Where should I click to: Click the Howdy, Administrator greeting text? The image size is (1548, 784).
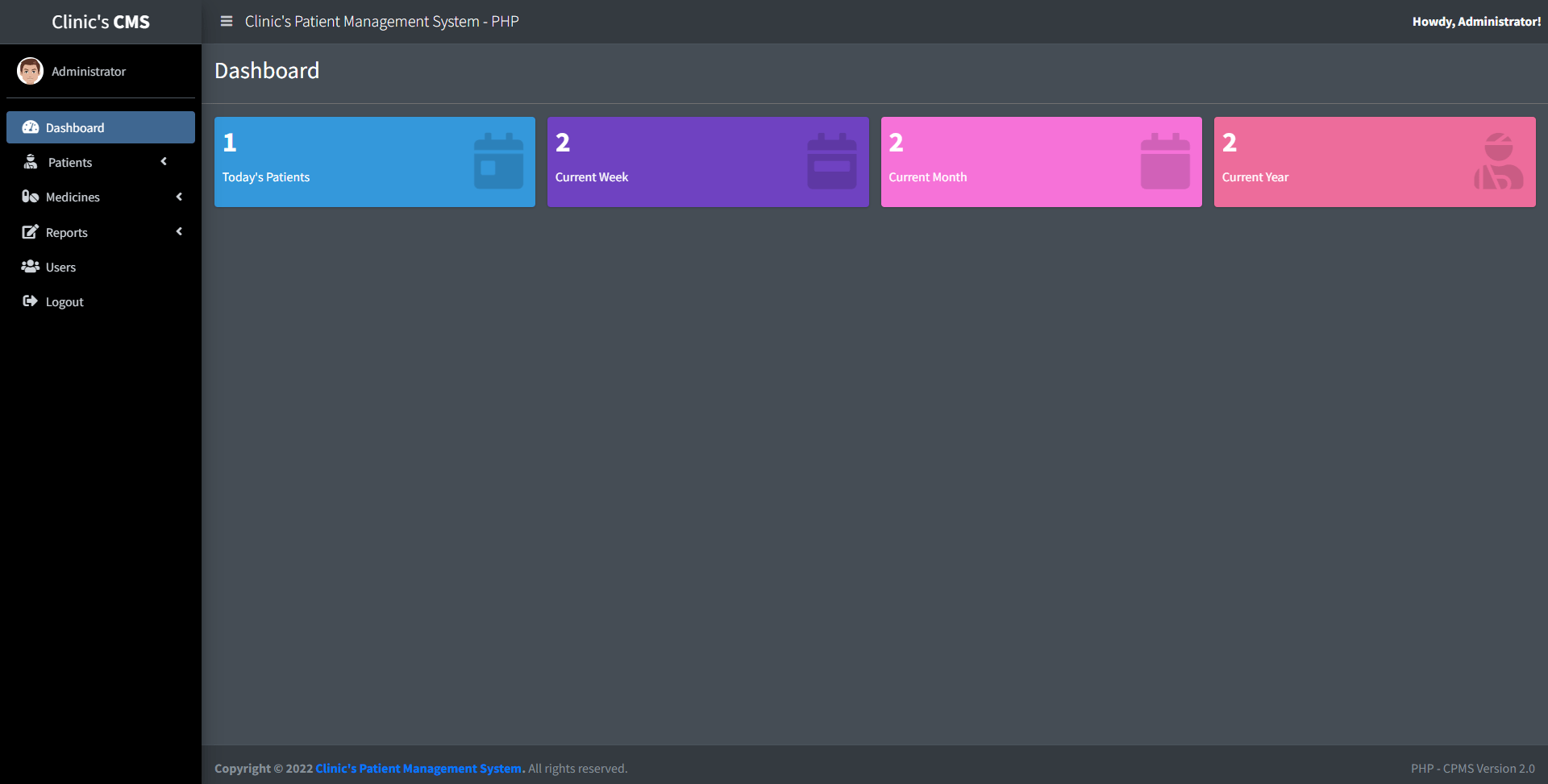click(x=1477, y=21)
